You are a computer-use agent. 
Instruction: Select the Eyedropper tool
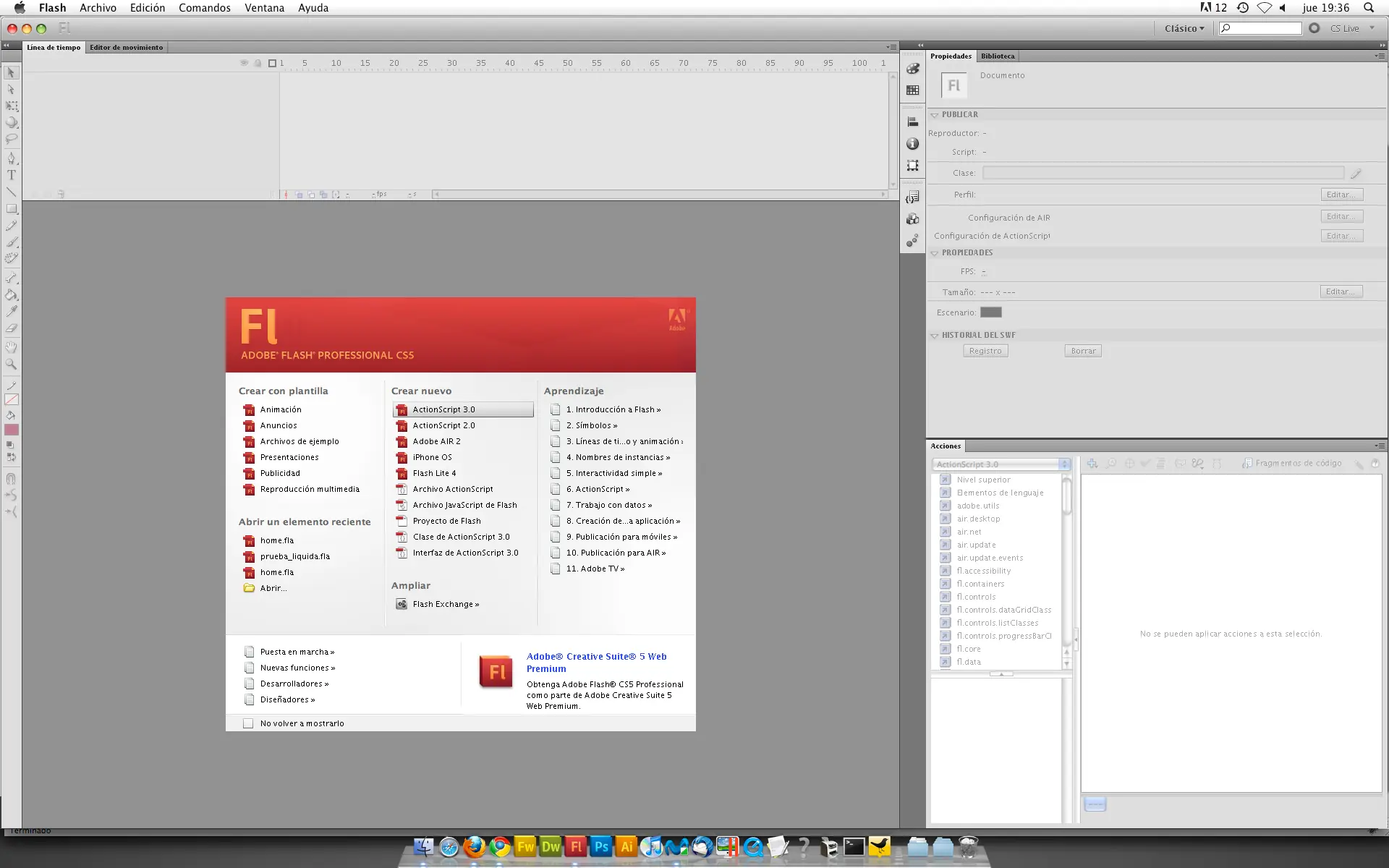[11, 311]
